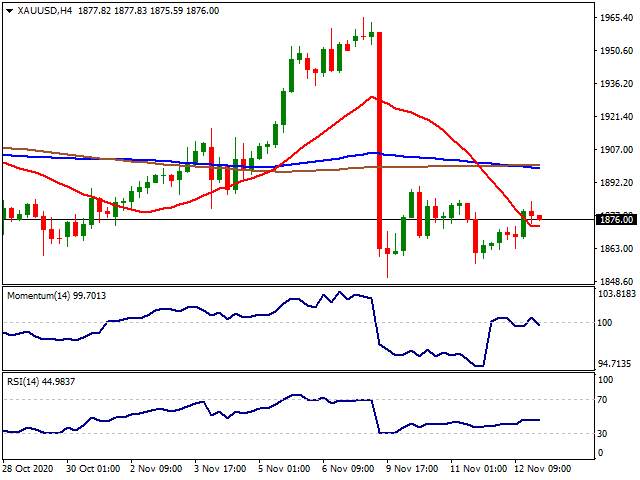
Task: Click the 12 Nov 09:00 time label
Action: pyautogui.click(x=542, y=468)
